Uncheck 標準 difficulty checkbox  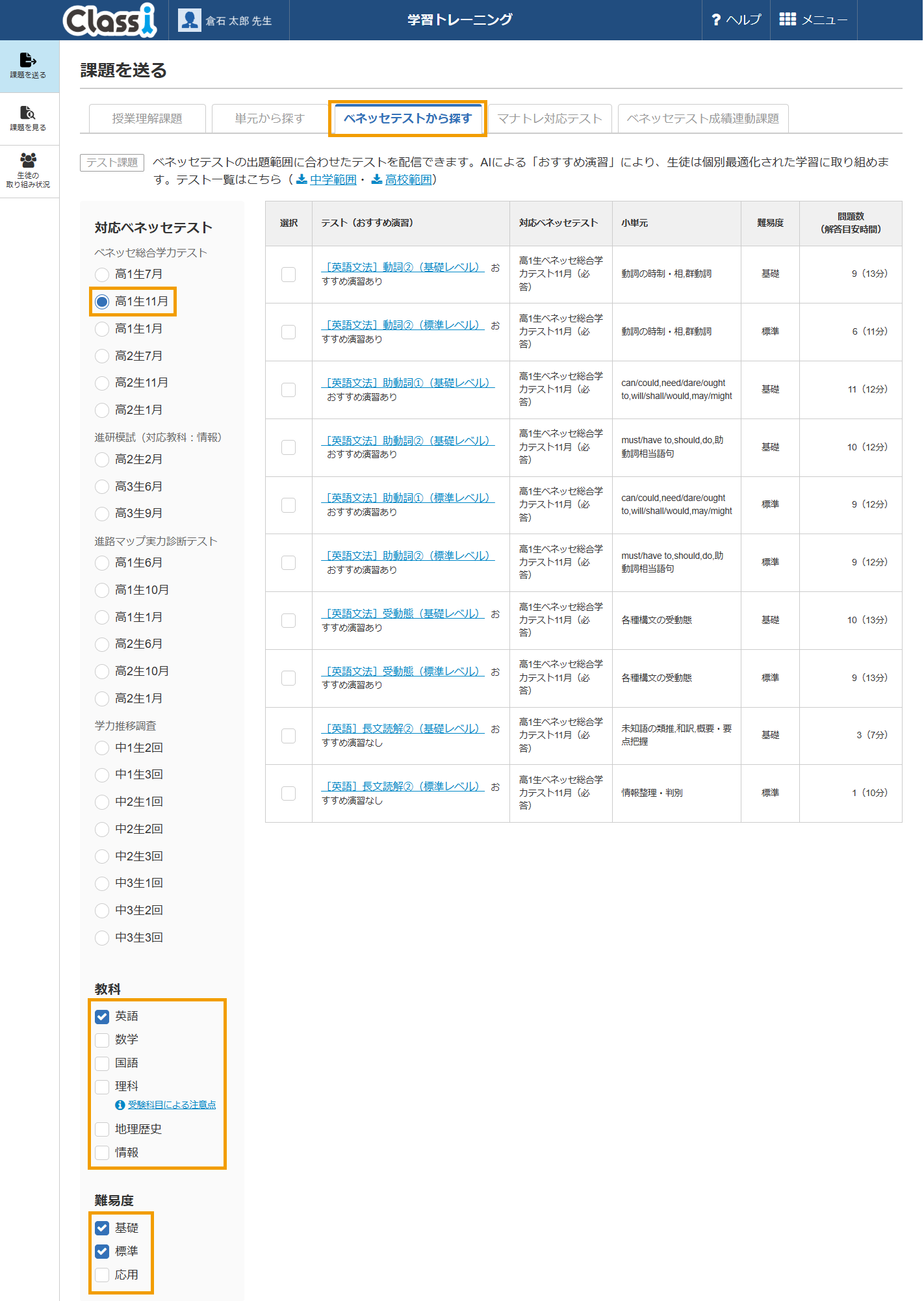[x=102, y=1252]
